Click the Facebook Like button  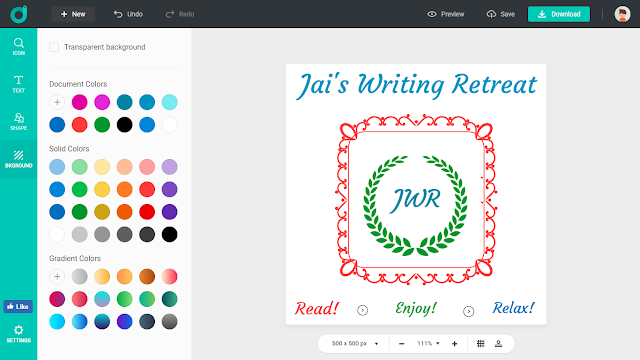[18, 306]
